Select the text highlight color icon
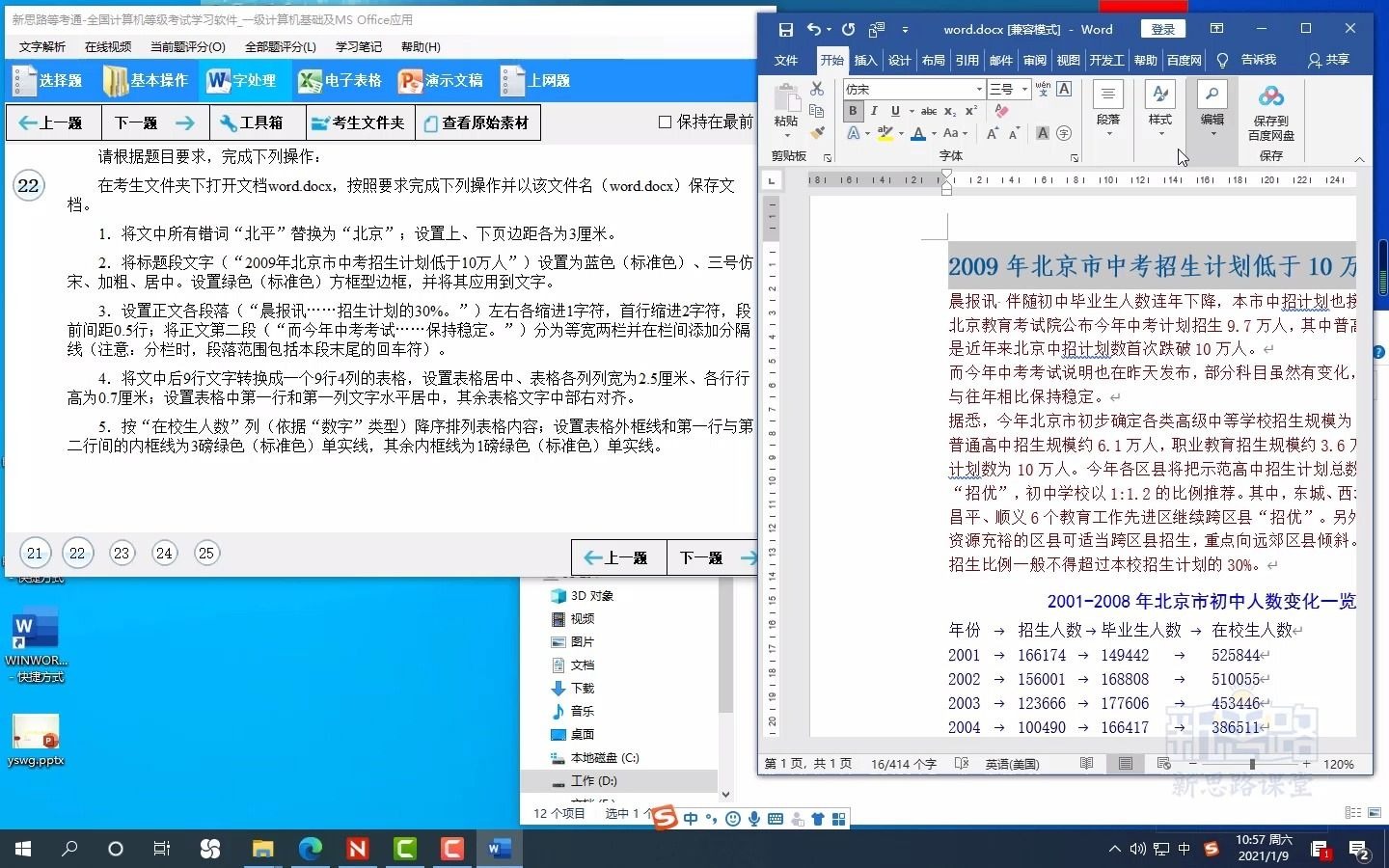This screenshot has width=1389, height=868. [885, 133]
